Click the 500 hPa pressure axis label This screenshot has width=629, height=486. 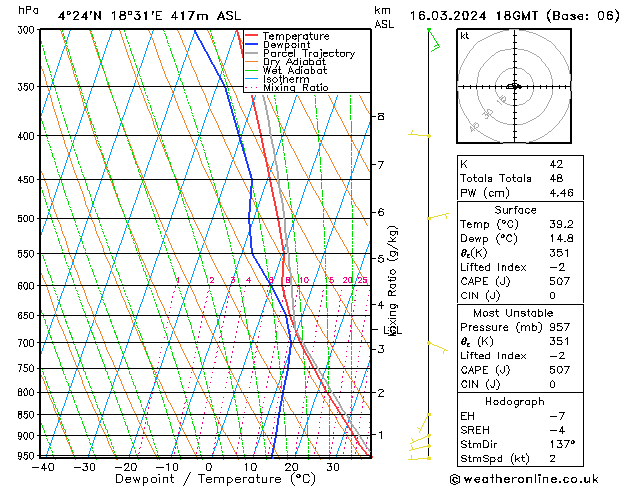click(26, 219)
